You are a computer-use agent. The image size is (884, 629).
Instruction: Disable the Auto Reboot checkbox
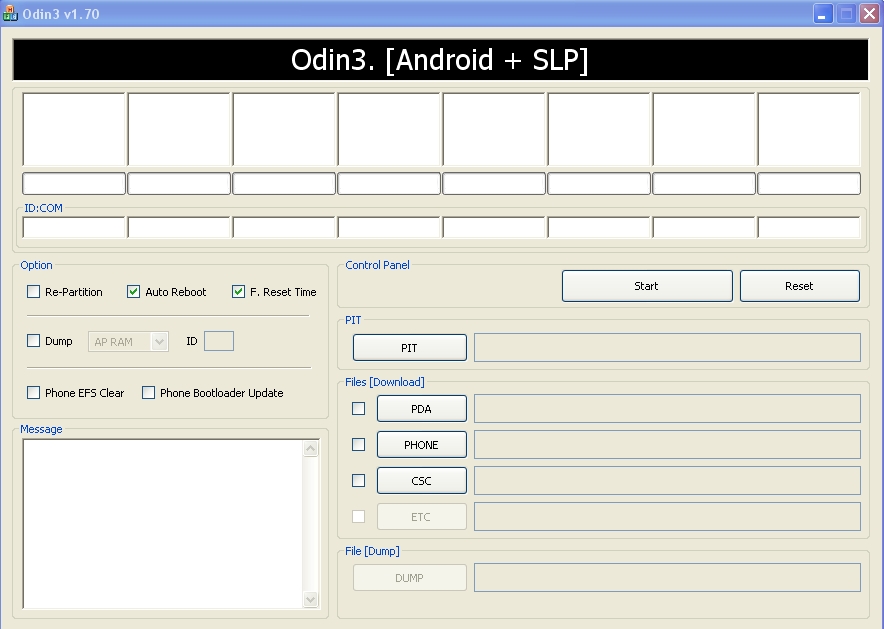132,291
